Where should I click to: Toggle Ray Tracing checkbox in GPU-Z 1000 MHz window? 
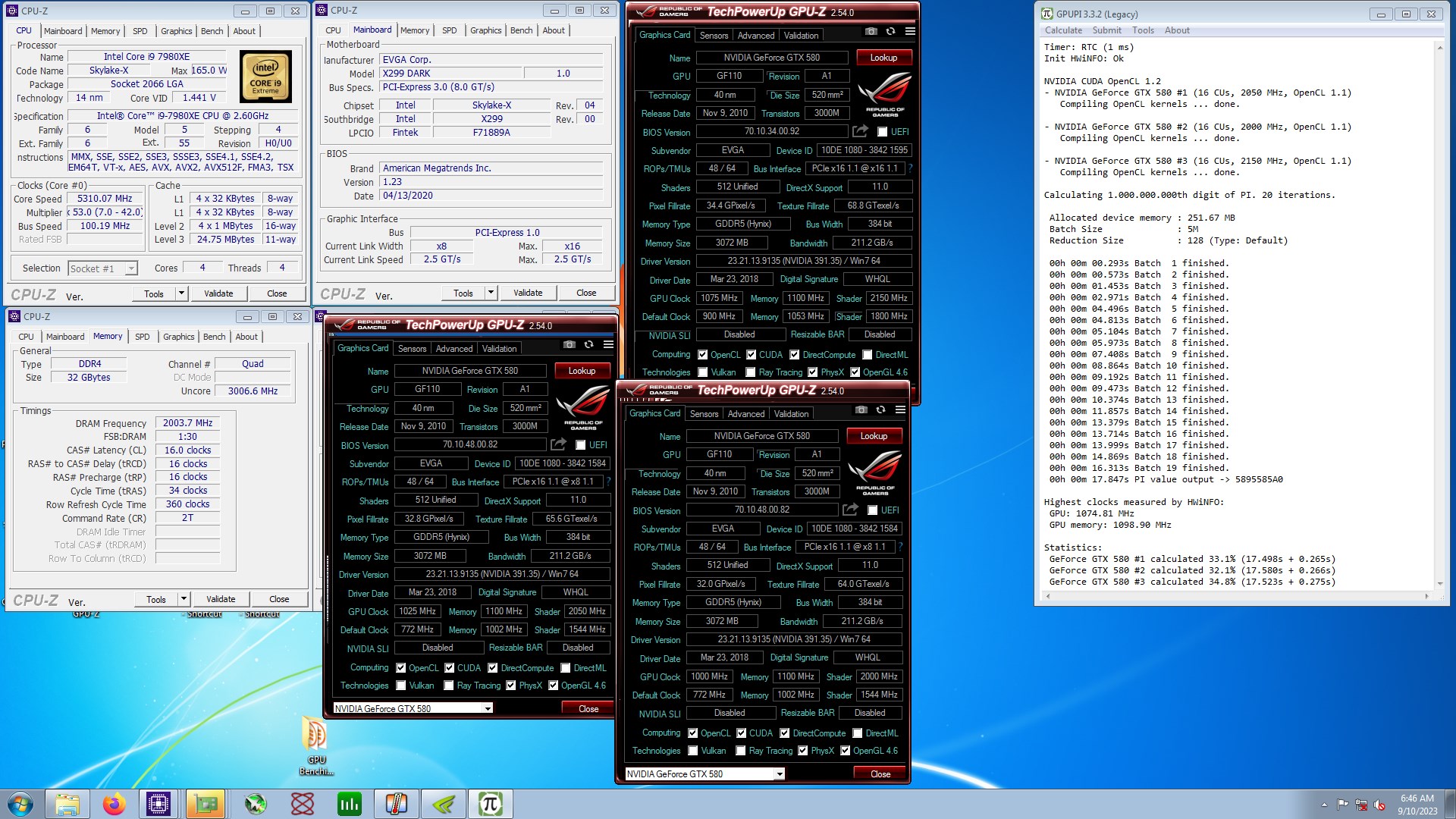tap(741, 751)
